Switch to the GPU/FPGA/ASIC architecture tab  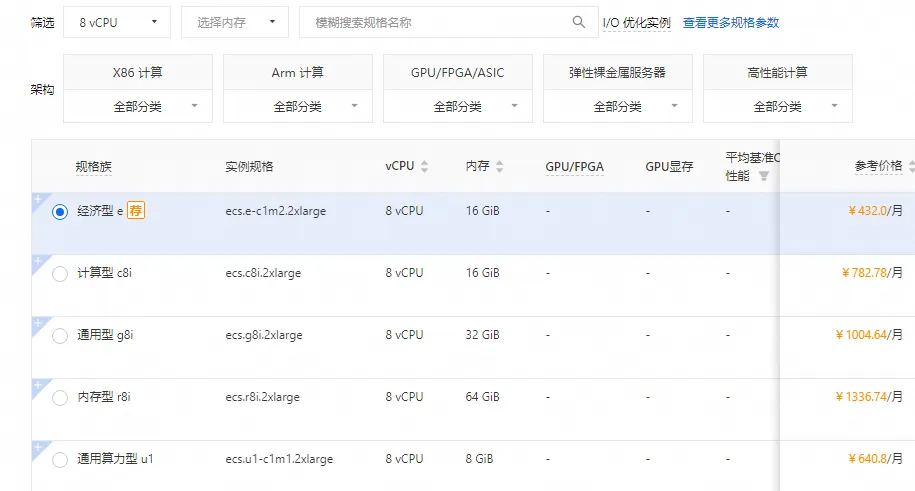pos(458,72)
